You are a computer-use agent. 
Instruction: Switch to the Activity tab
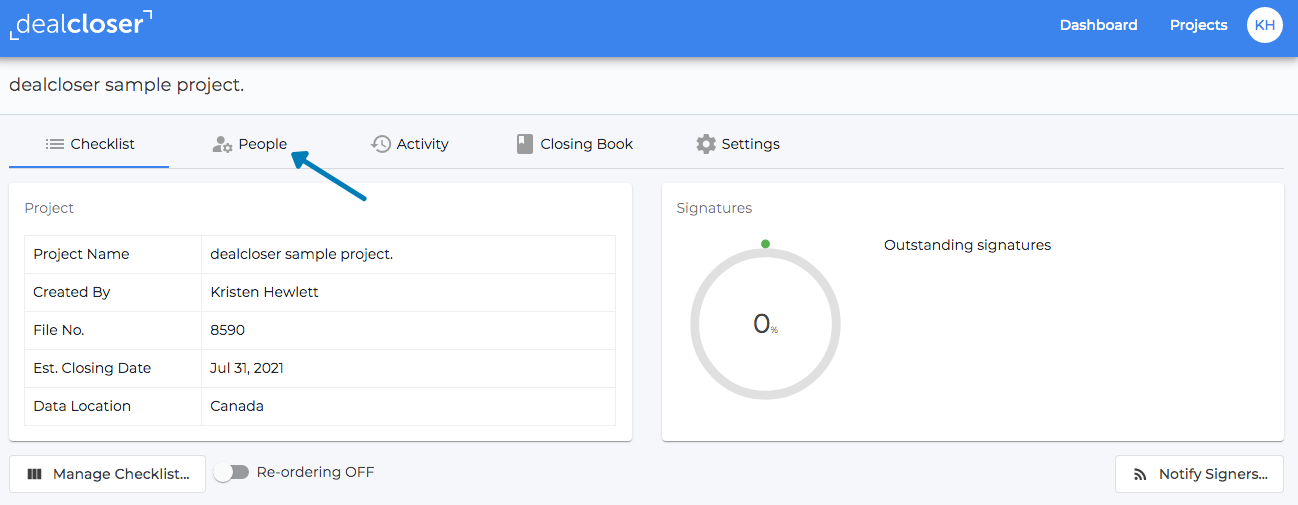410,144
